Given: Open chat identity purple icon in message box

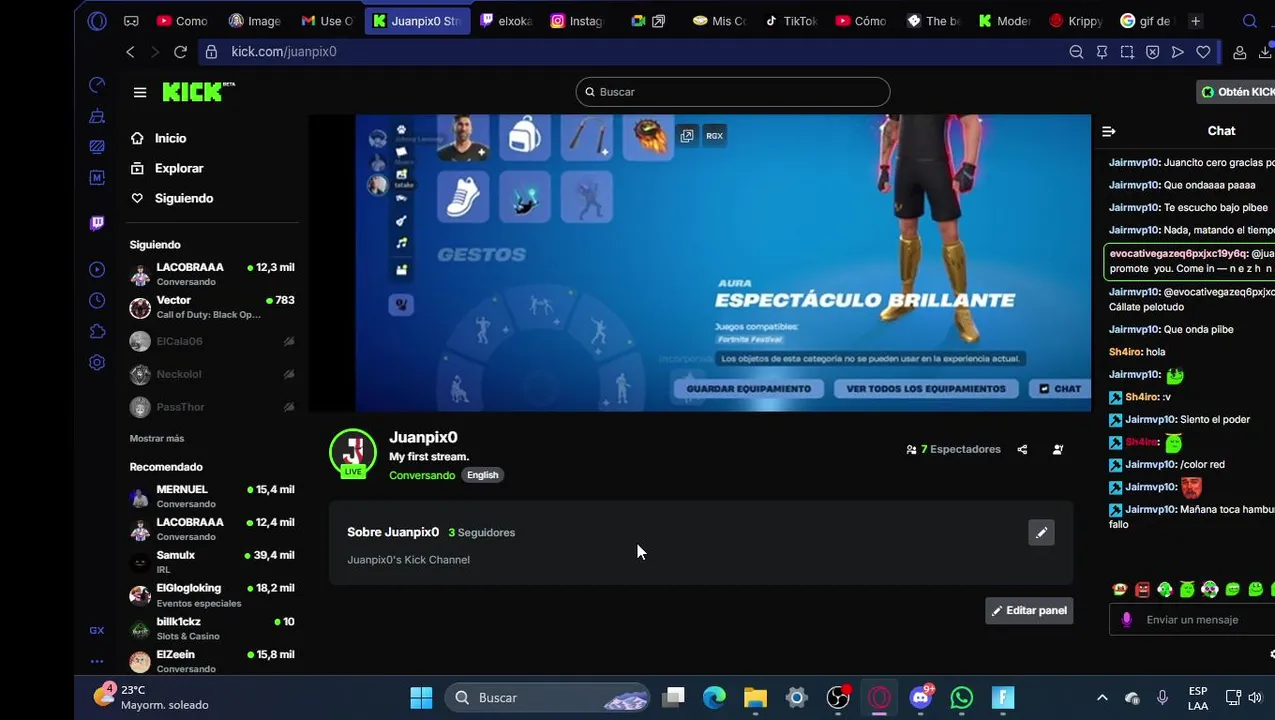Looking at the screenshot, I should [x=1127, y=620].
